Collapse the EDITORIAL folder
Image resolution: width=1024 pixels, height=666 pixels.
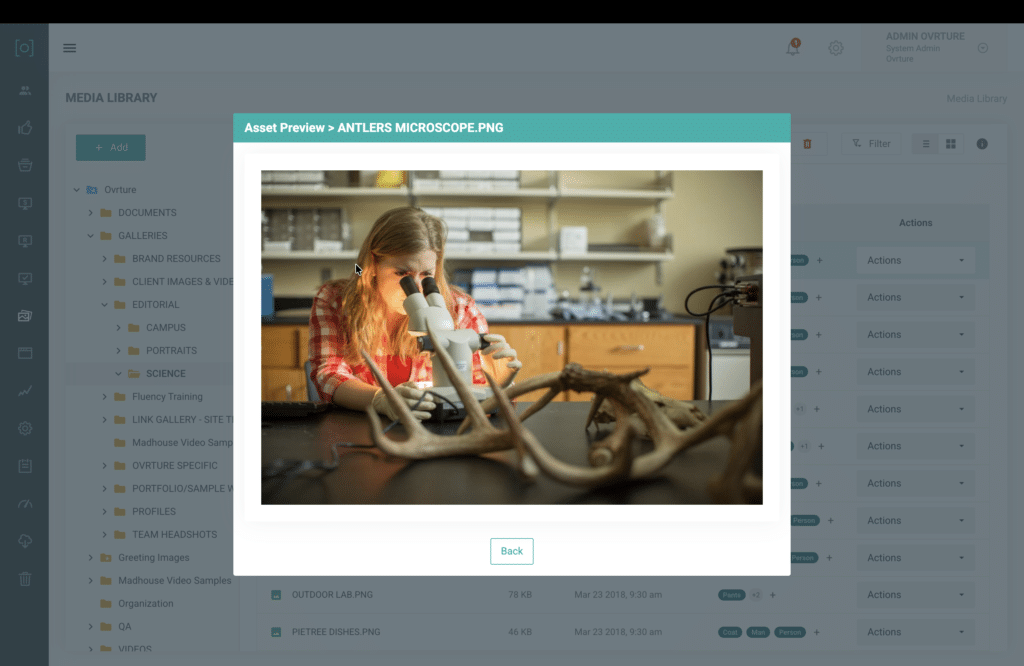tap(105, 305)
